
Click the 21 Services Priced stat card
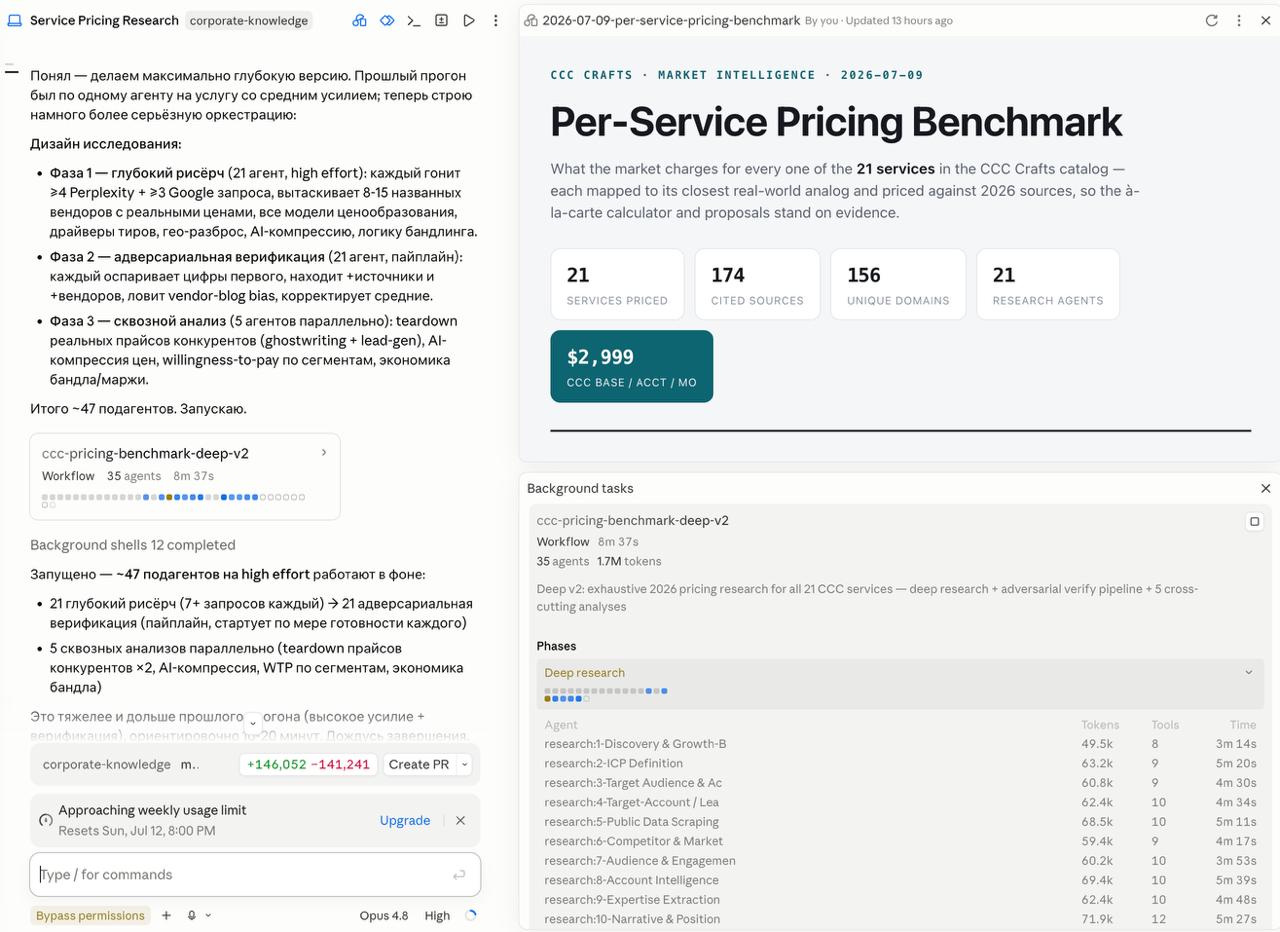pos(617,284)
